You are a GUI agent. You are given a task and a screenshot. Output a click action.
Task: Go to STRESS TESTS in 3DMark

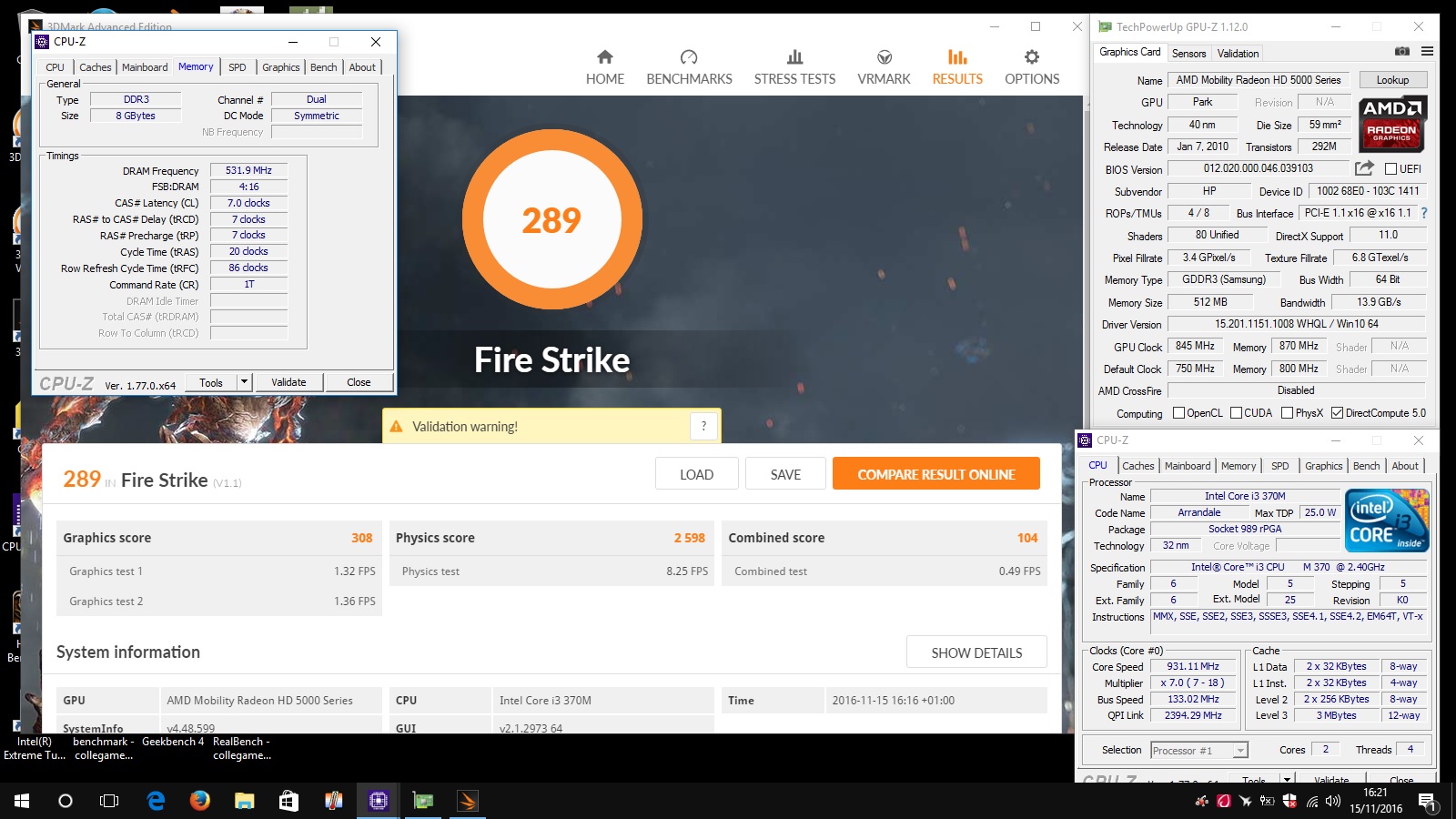794,68
